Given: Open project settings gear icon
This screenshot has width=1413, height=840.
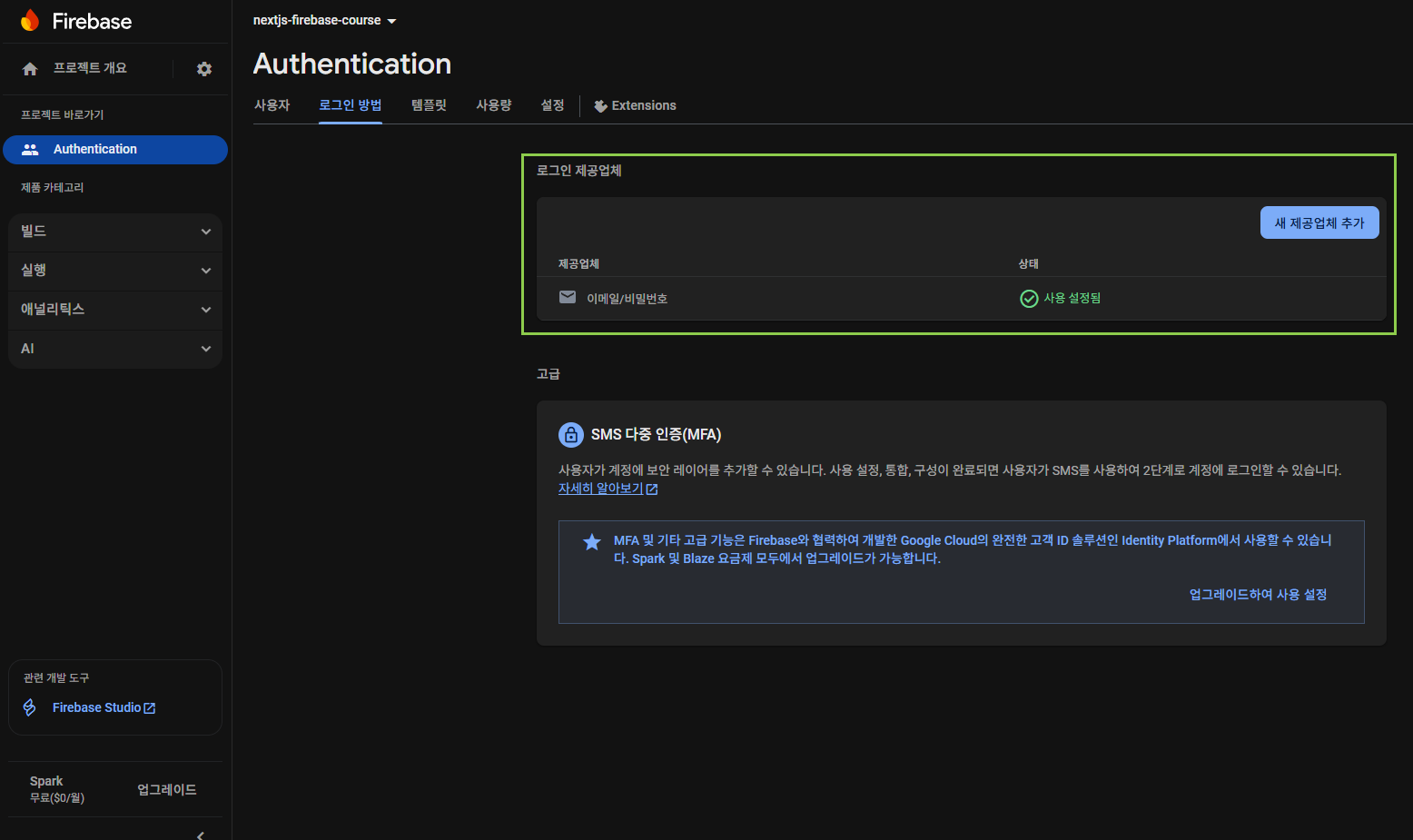Looking at the screenshot, I should (204, 69).
